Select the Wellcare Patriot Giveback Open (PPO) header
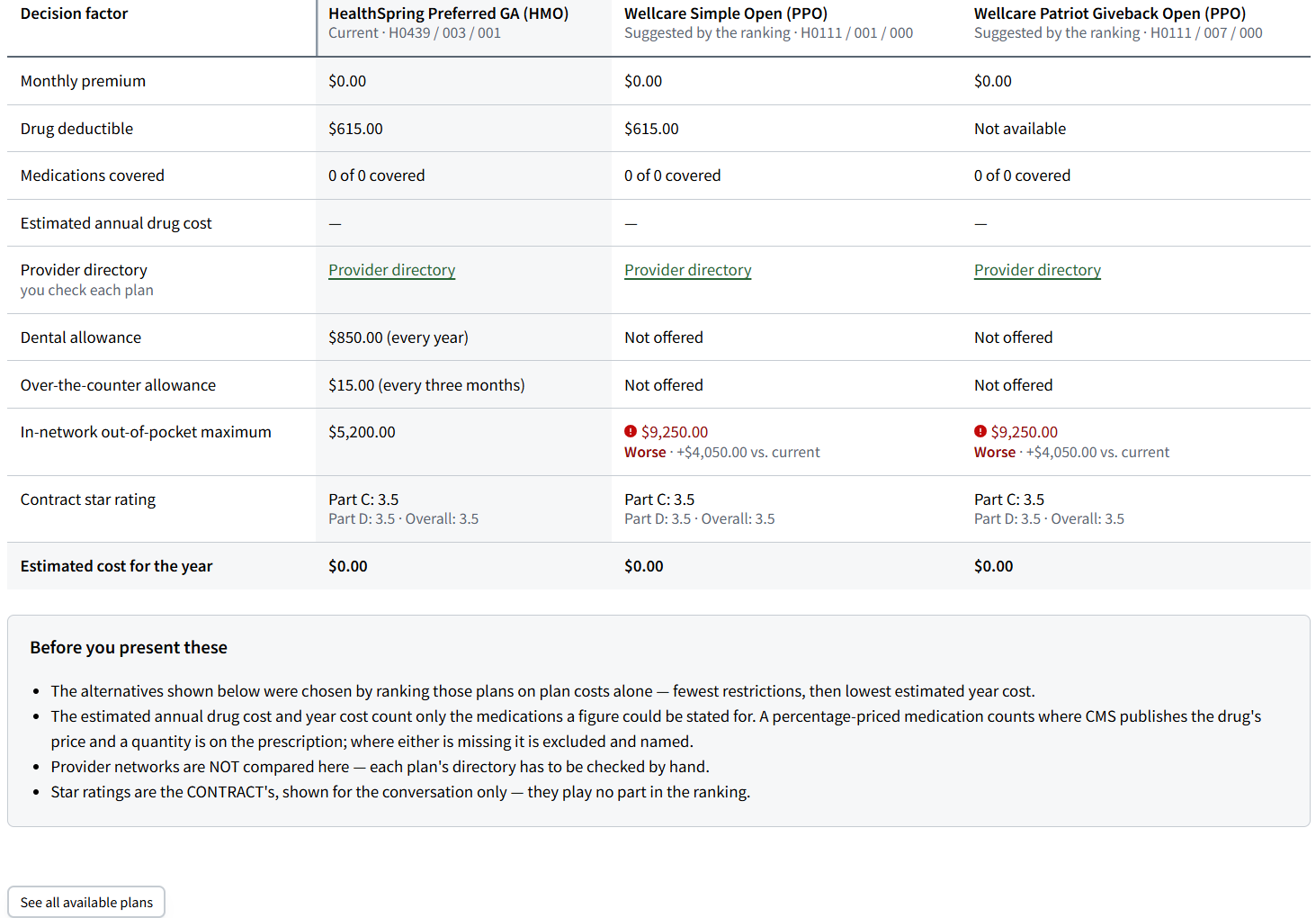Screen dimensions: 1316x918 (1110, 13)
